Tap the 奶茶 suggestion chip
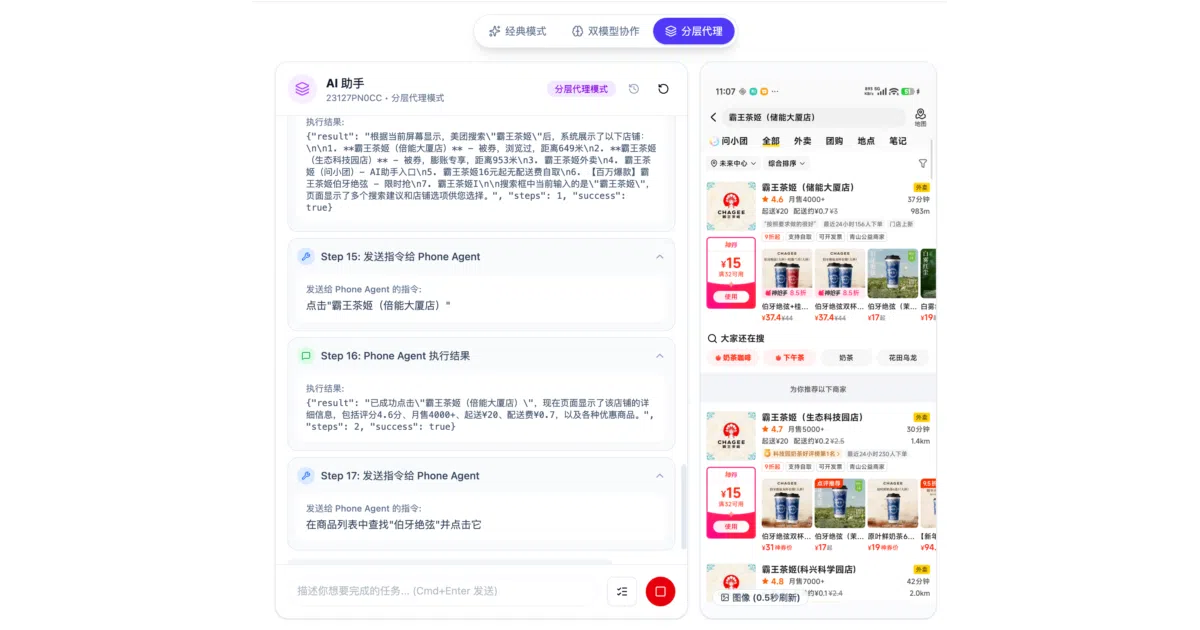Viewport: 1200px width, 630px height. point(846,357)
